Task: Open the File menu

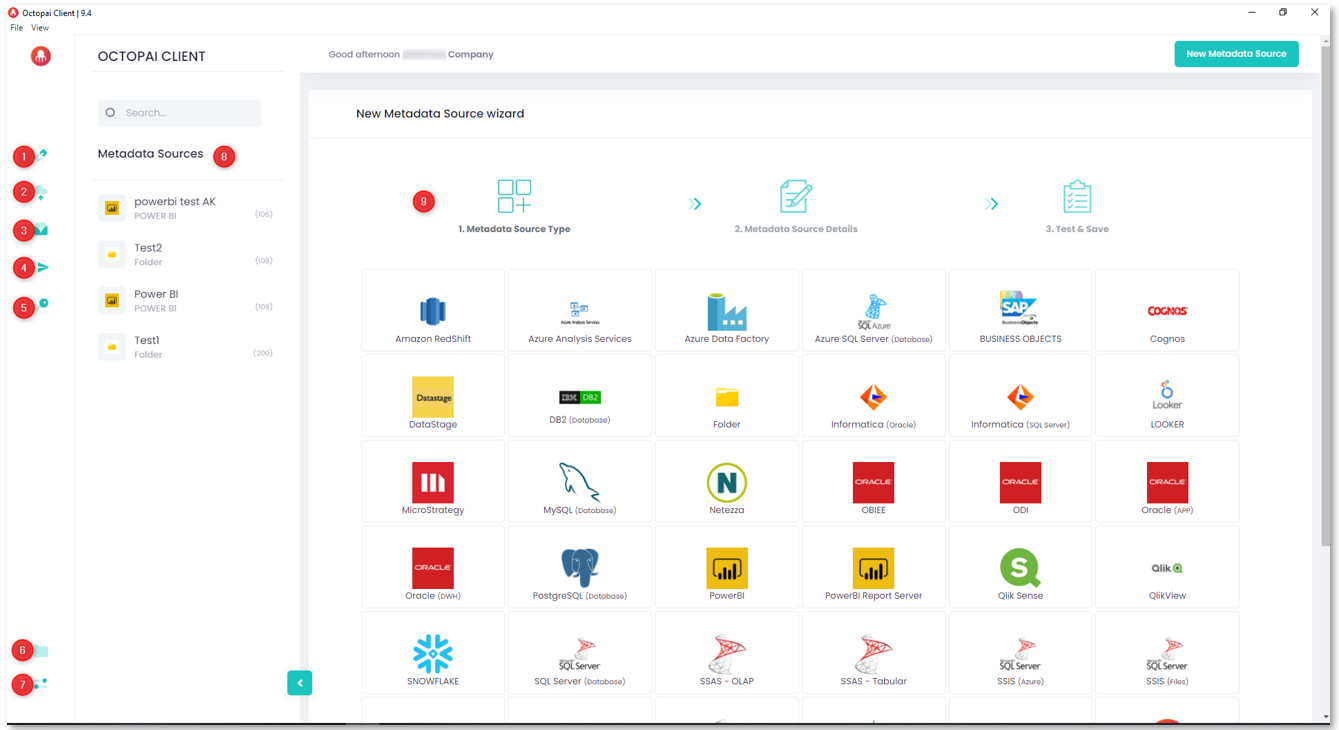Action: coord(16,28)
